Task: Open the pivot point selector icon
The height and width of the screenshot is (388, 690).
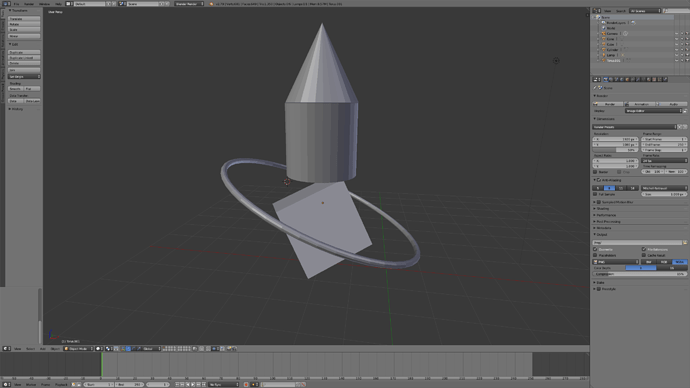Action: pyautogui.click(x=108, y=349)
